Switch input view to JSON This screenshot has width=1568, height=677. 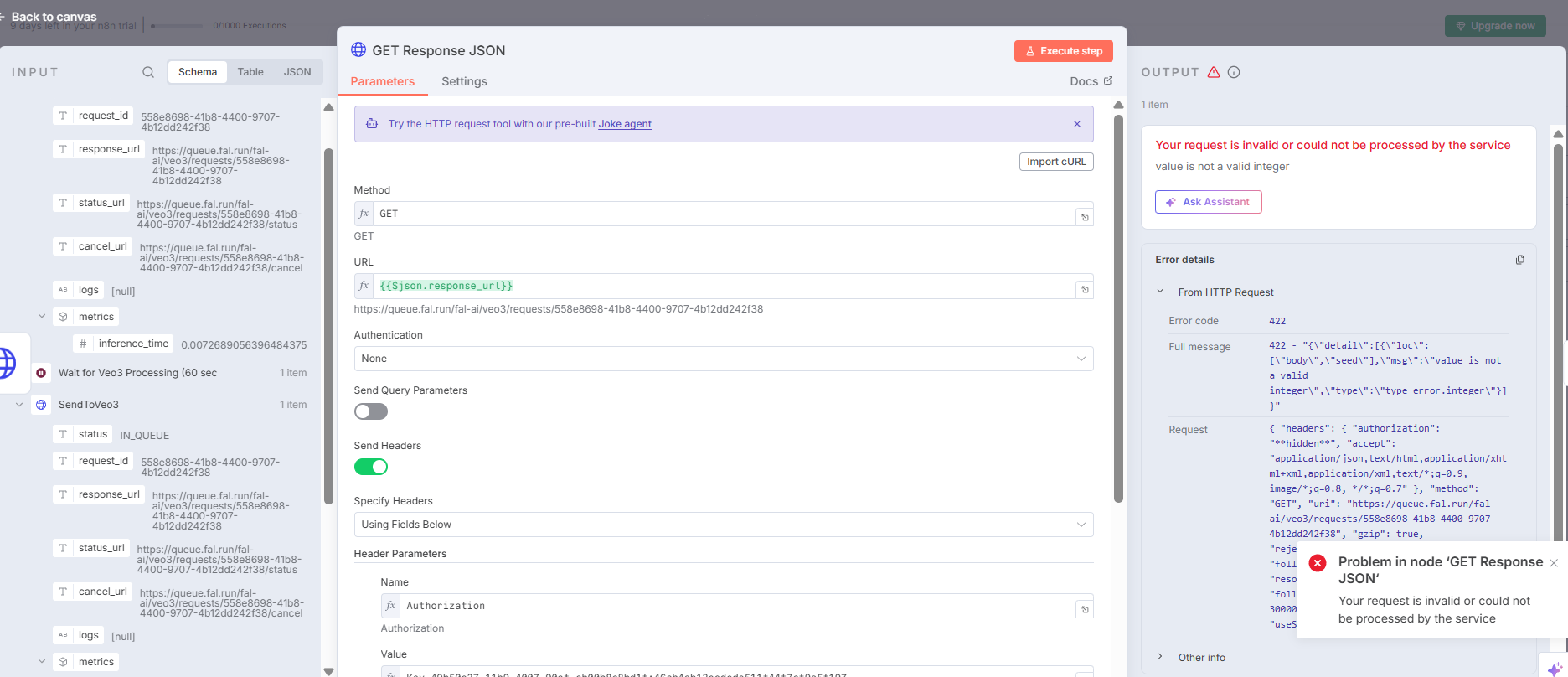(x=297, y=72)
